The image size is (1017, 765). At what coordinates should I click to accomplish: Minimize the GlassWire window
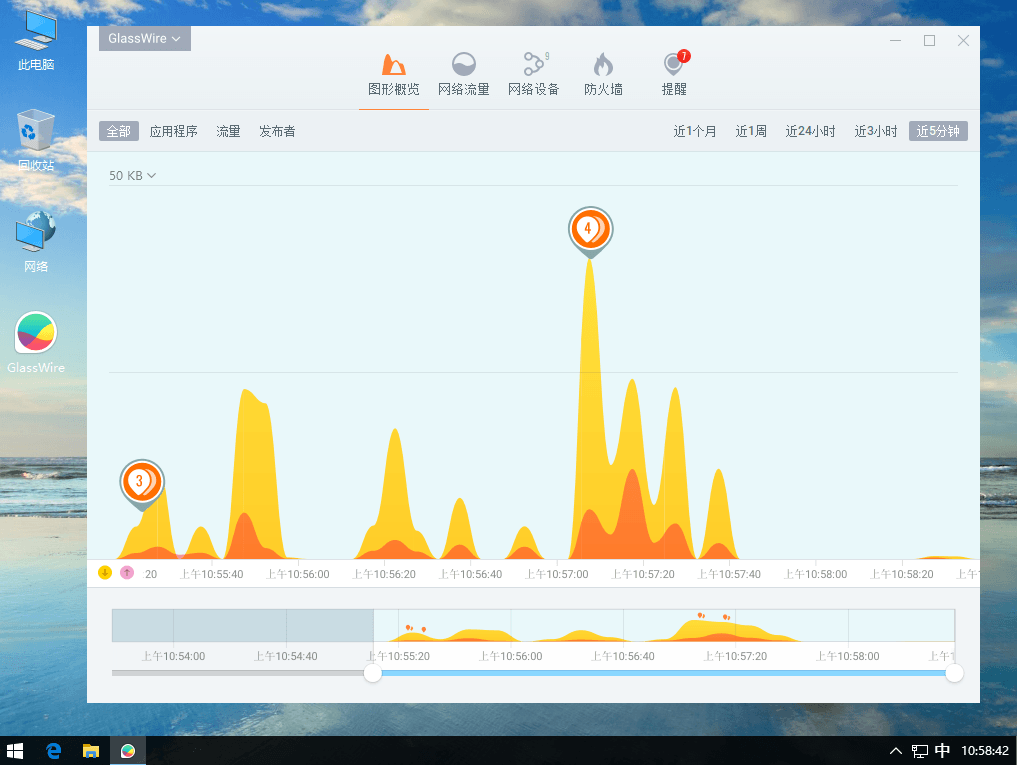(896, 40)
